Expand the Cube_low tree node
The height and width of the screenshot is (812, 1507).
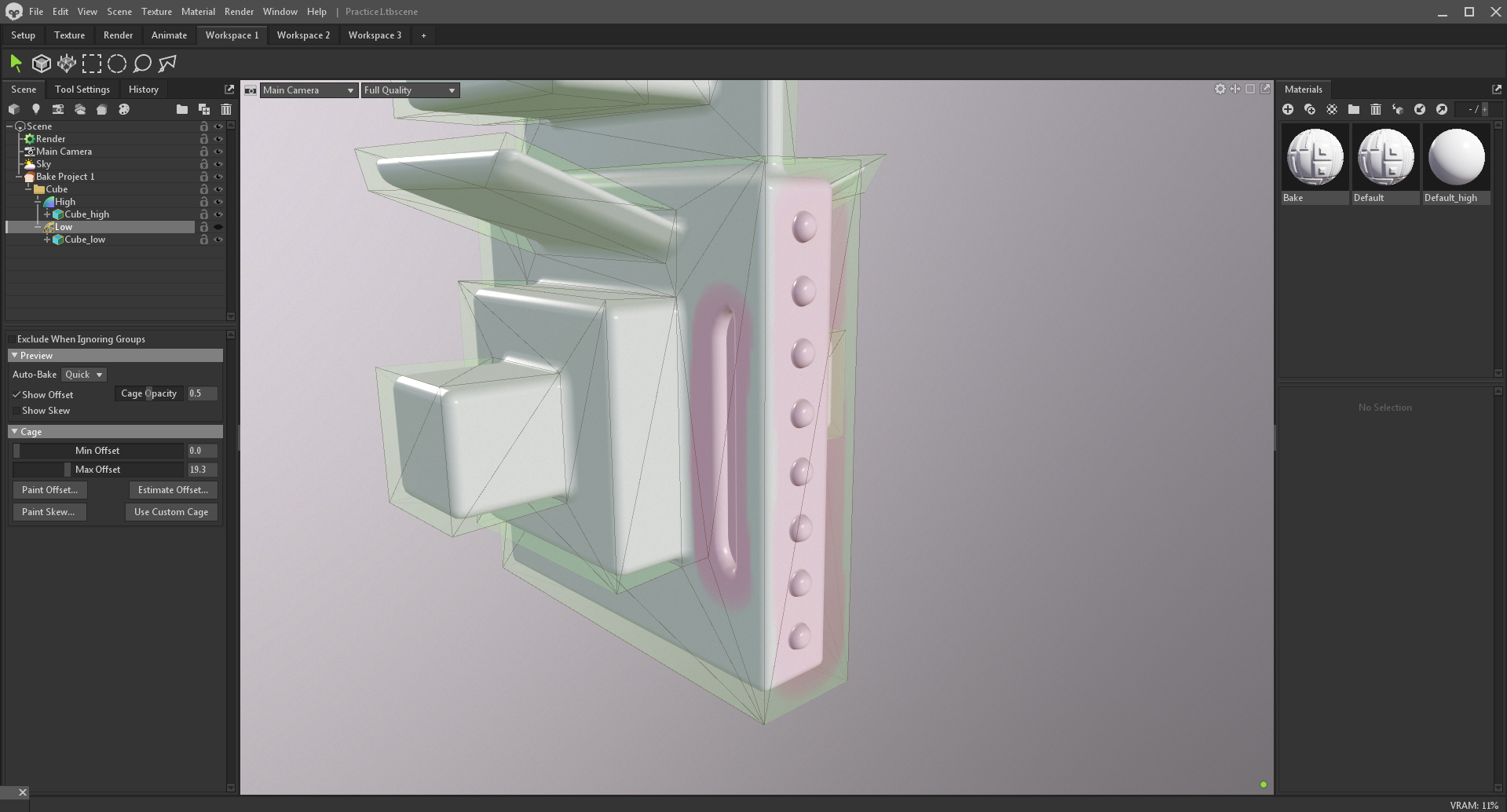click(47, 240)
